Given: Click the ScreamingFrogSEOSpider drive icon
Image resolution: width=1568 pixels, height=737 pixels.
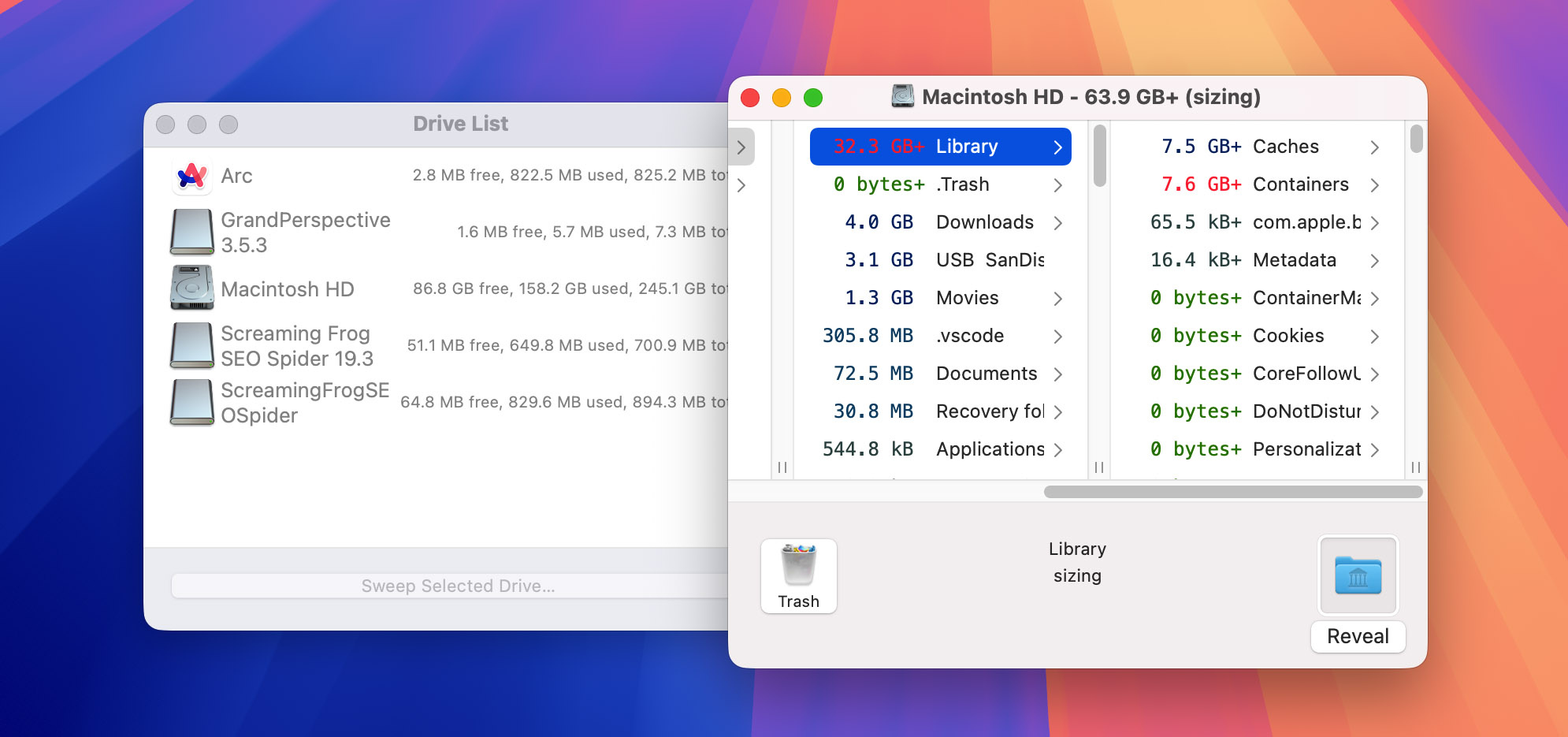Looking at the screenshot, I should [x=191, y=402].
